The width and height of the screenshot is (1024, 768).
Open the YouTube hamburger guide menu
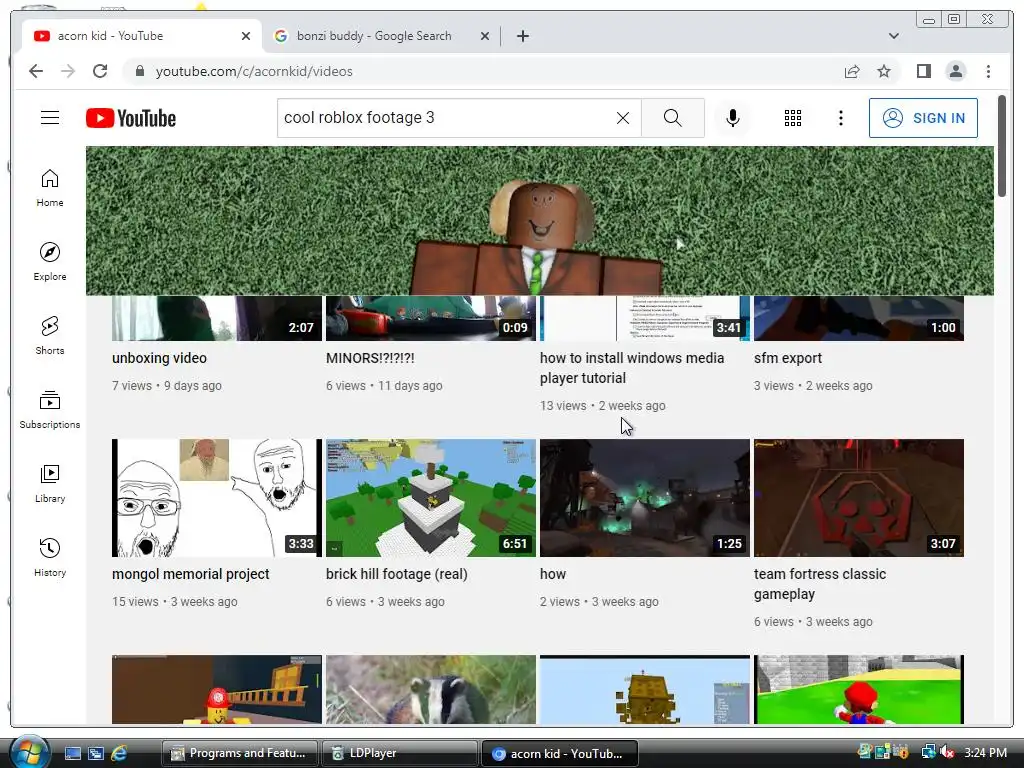tap(50, 118)
